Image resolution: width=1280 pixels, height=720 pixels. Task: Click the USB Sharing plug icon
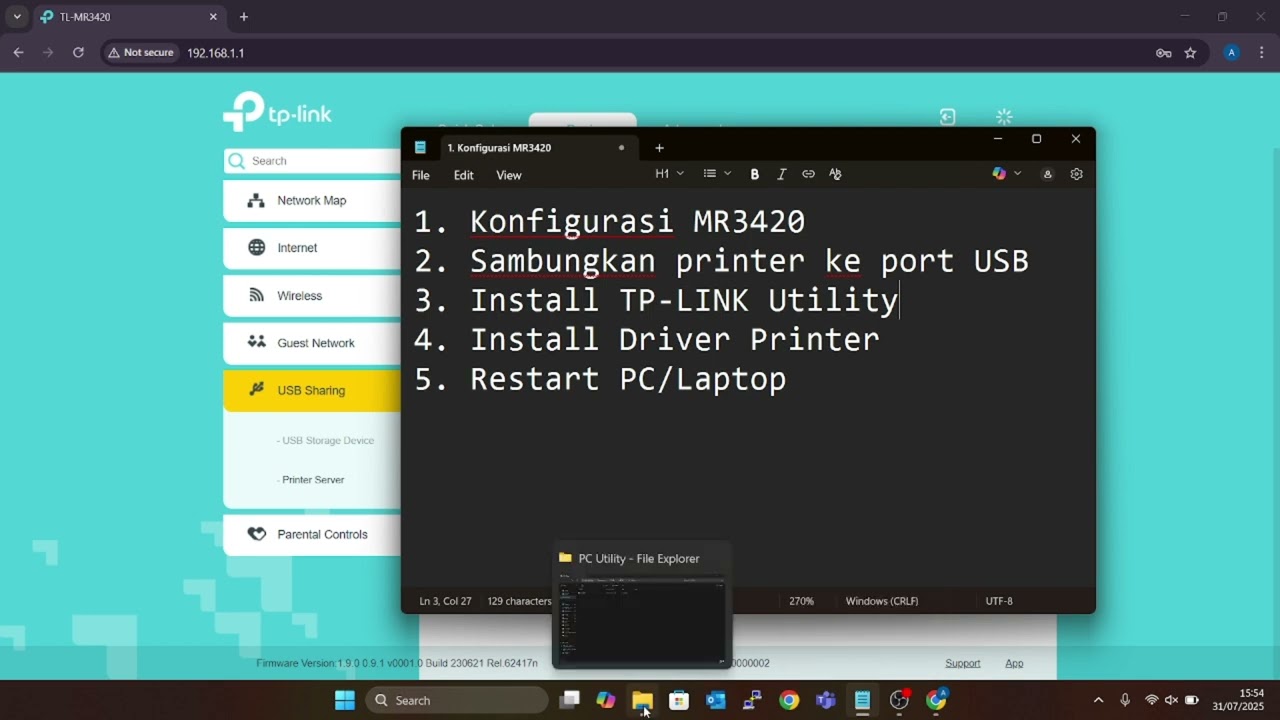pos(257,389)
